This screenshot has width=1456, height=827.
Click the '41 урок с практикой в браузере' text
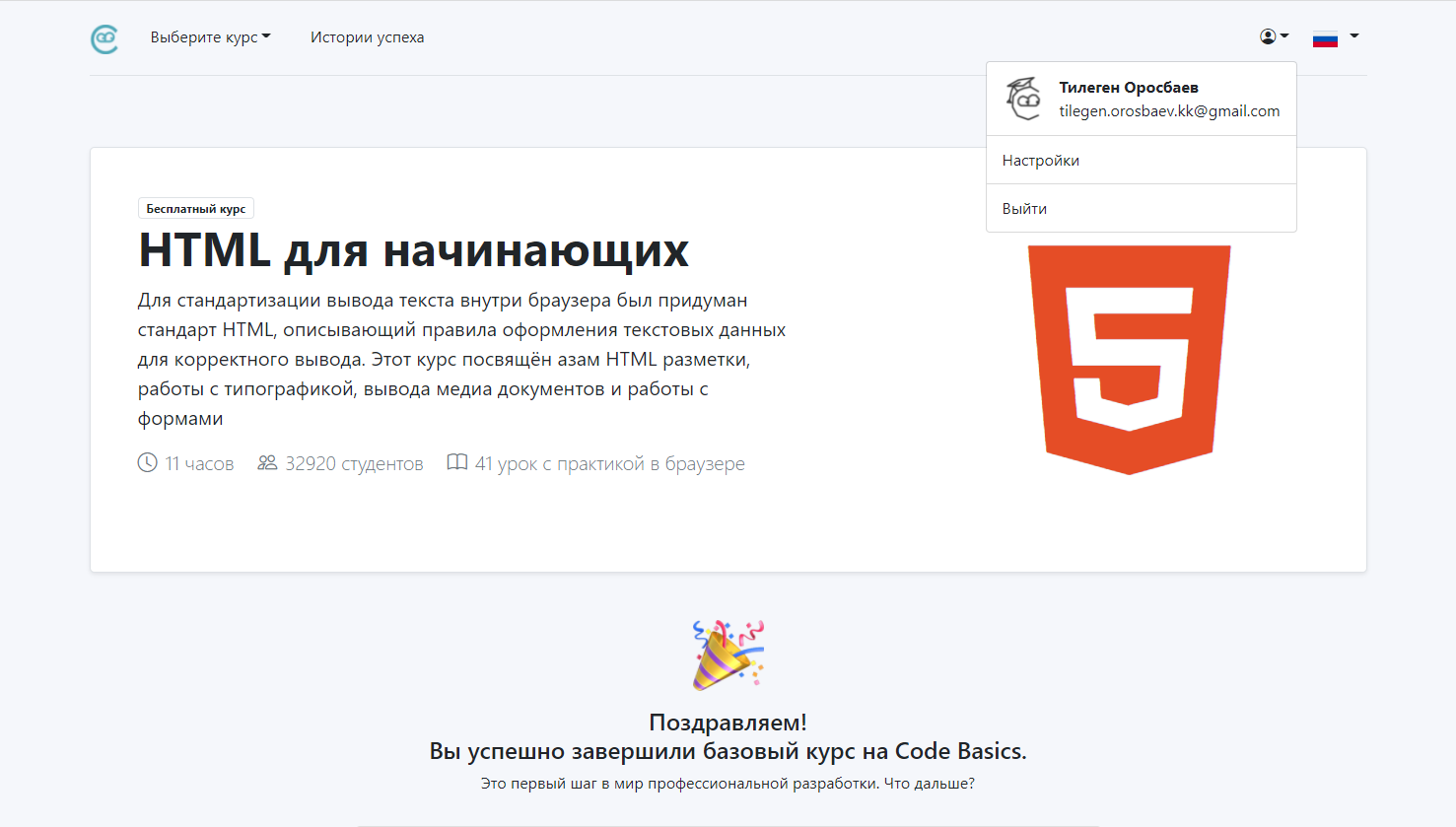tap(609, 464)
